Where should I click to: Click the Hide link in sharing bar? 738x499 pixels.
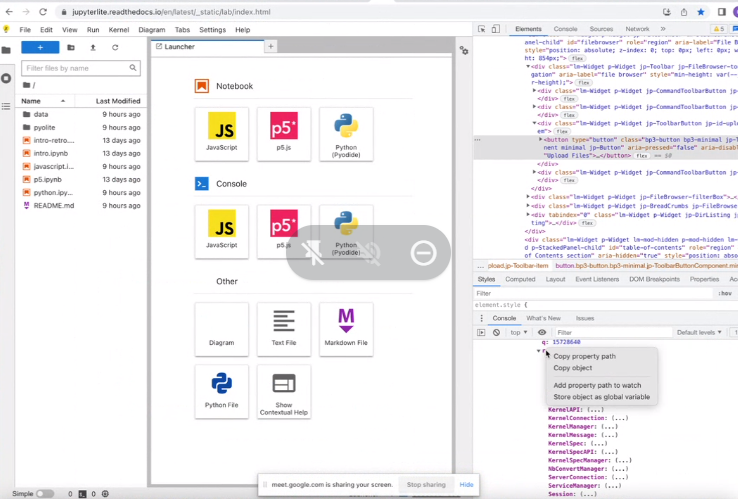tap(466, 484)
